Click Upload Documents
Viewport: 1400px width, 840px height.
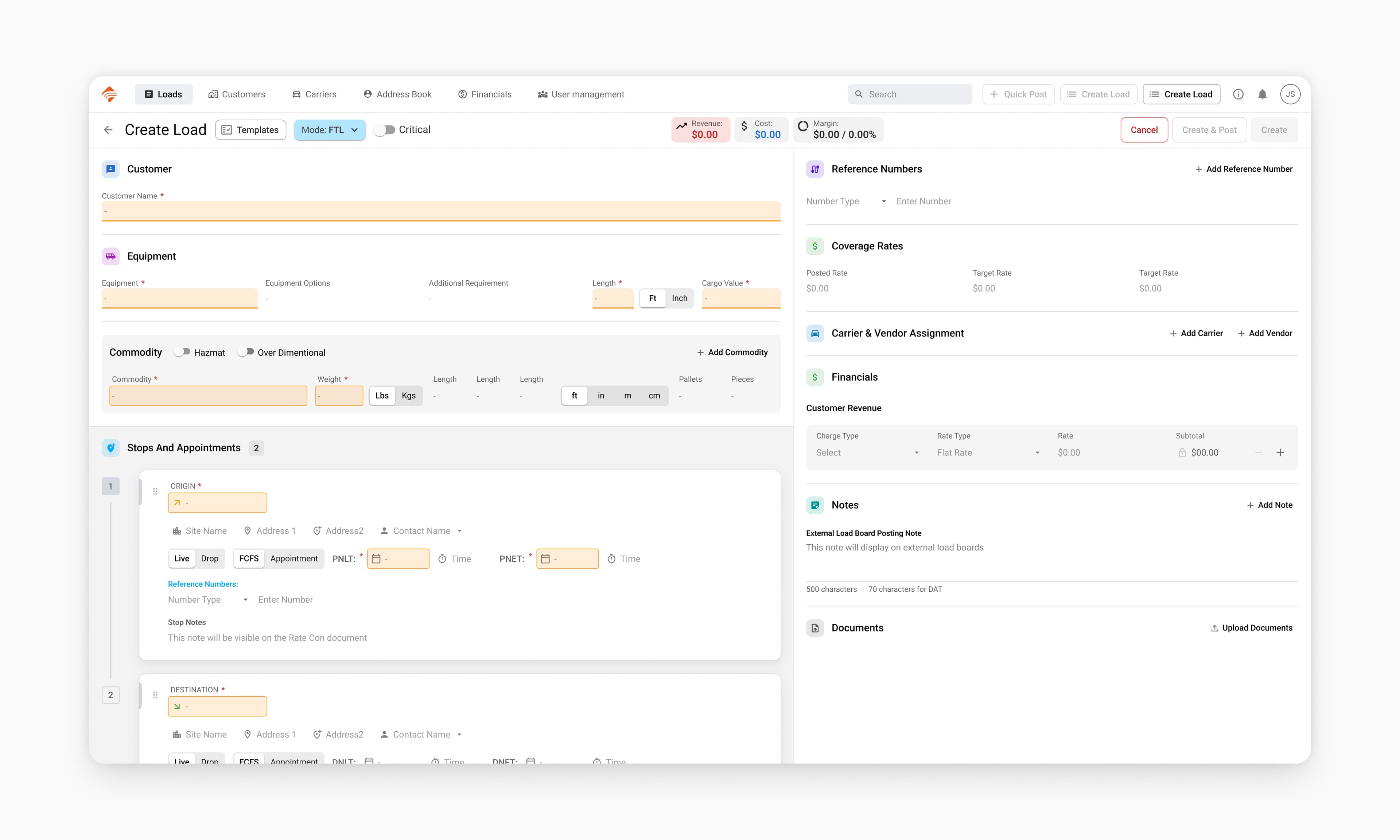click(x=1251, y=628)
